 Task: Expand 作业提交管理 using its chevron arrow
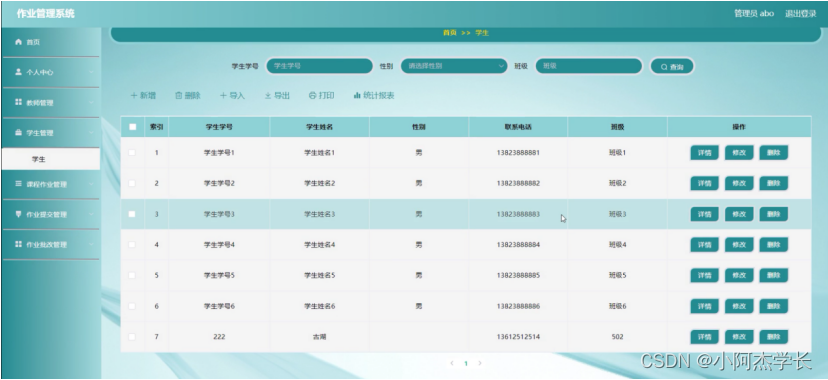coord(91,214)
